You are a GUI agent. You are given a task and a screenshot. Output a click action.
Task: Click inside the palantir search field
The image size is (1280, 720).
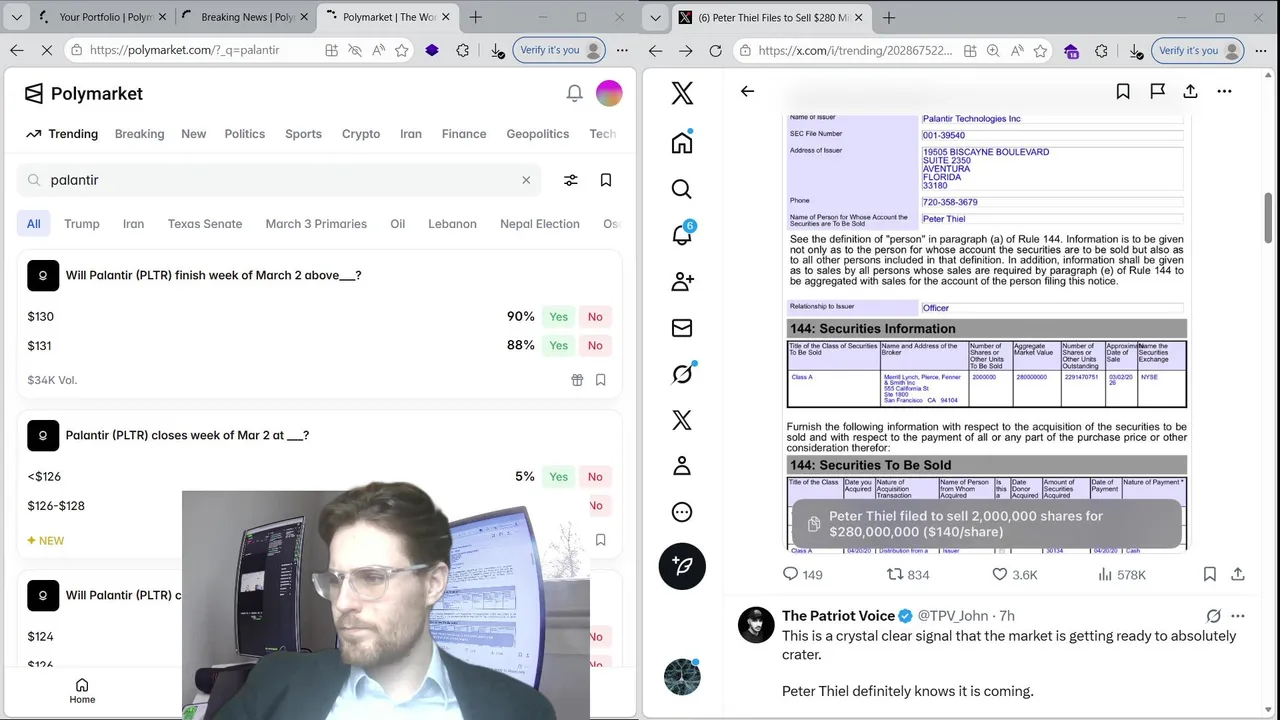(279, 180)
